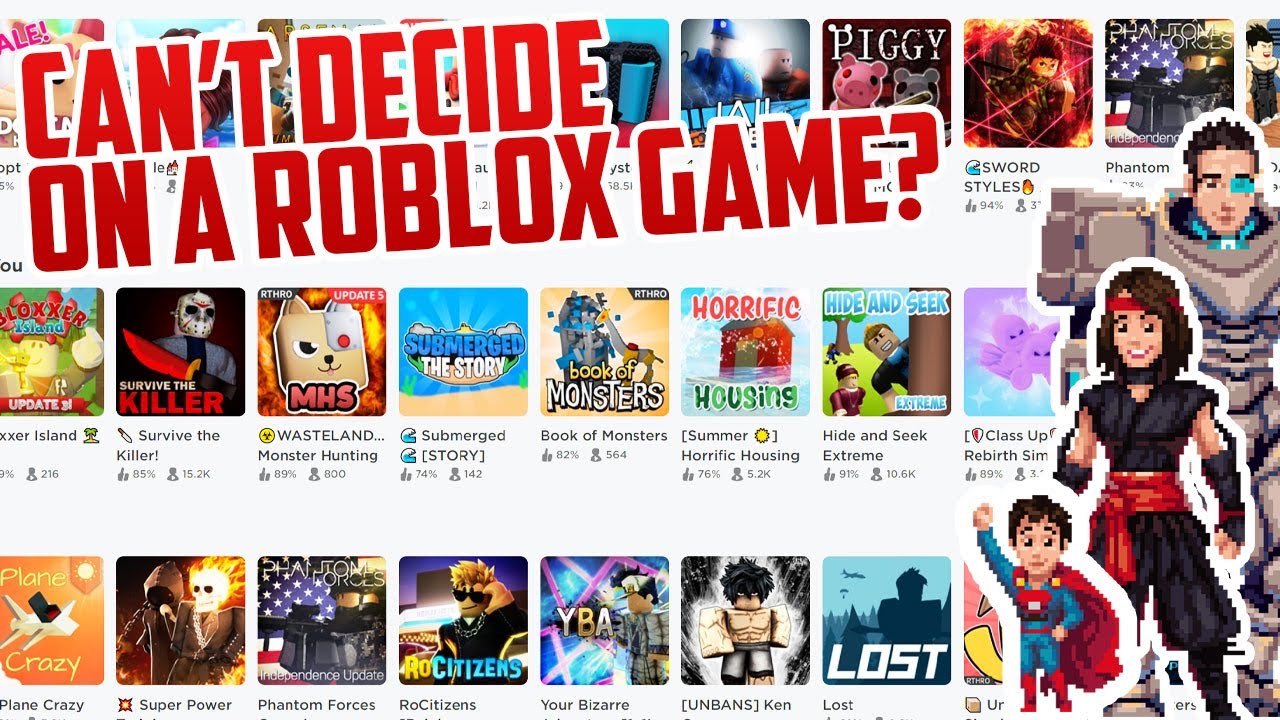Click the WASTELAND Monster Hunting title link
Image resolution: width=1280 pixels, height=720 pixels.
321,445
